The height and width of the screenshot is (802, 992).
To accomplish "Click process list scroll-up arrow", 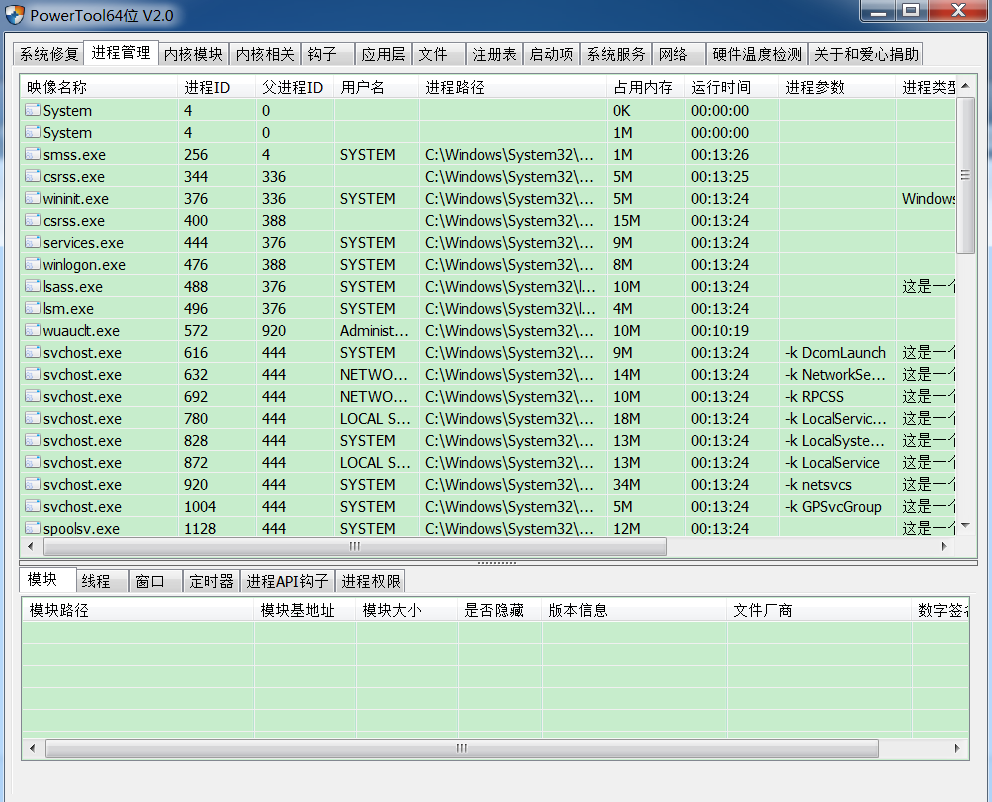I will point(965,85).
